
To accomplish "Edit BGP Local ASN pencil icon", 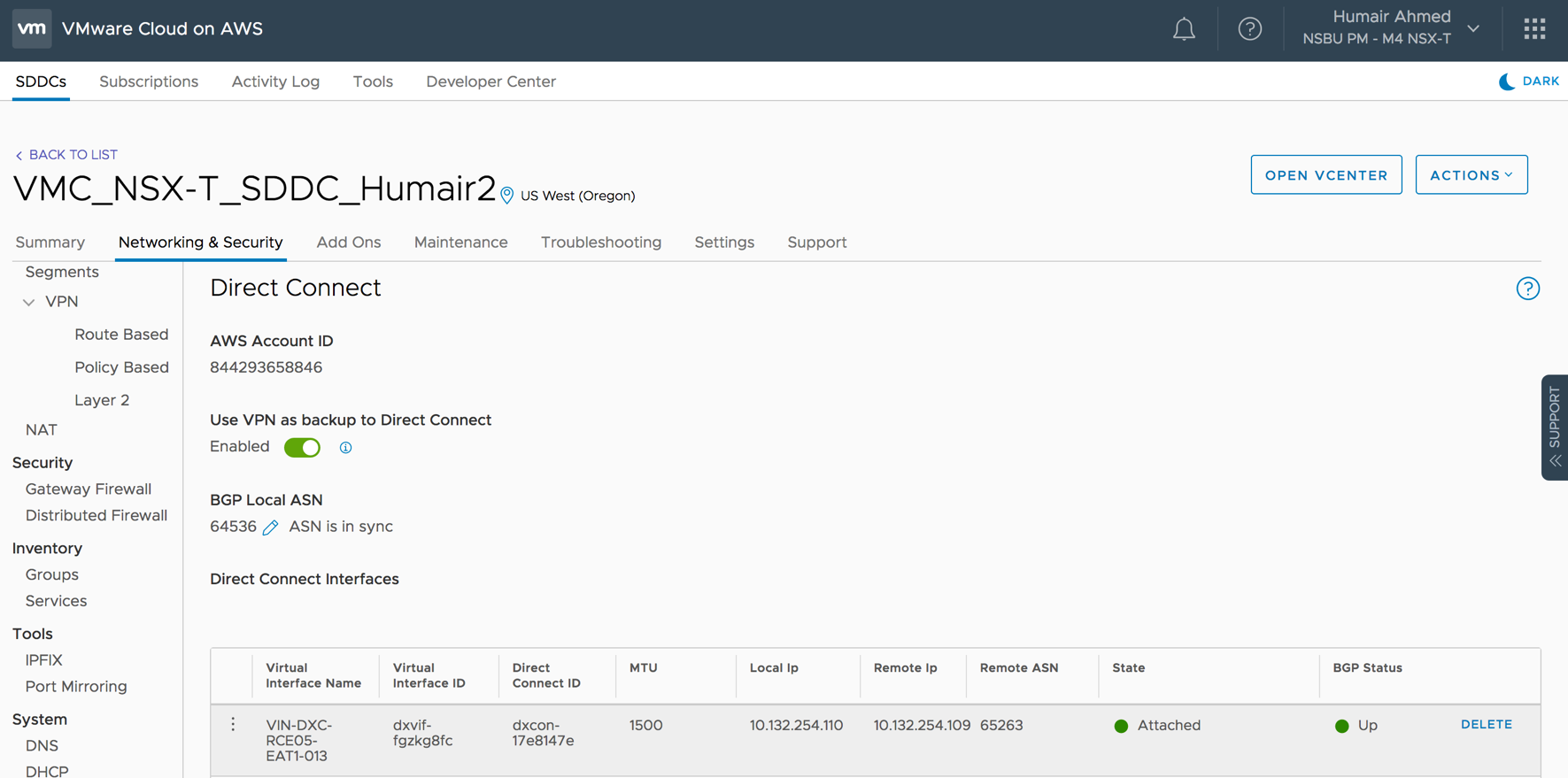I will tap(270, 528).
